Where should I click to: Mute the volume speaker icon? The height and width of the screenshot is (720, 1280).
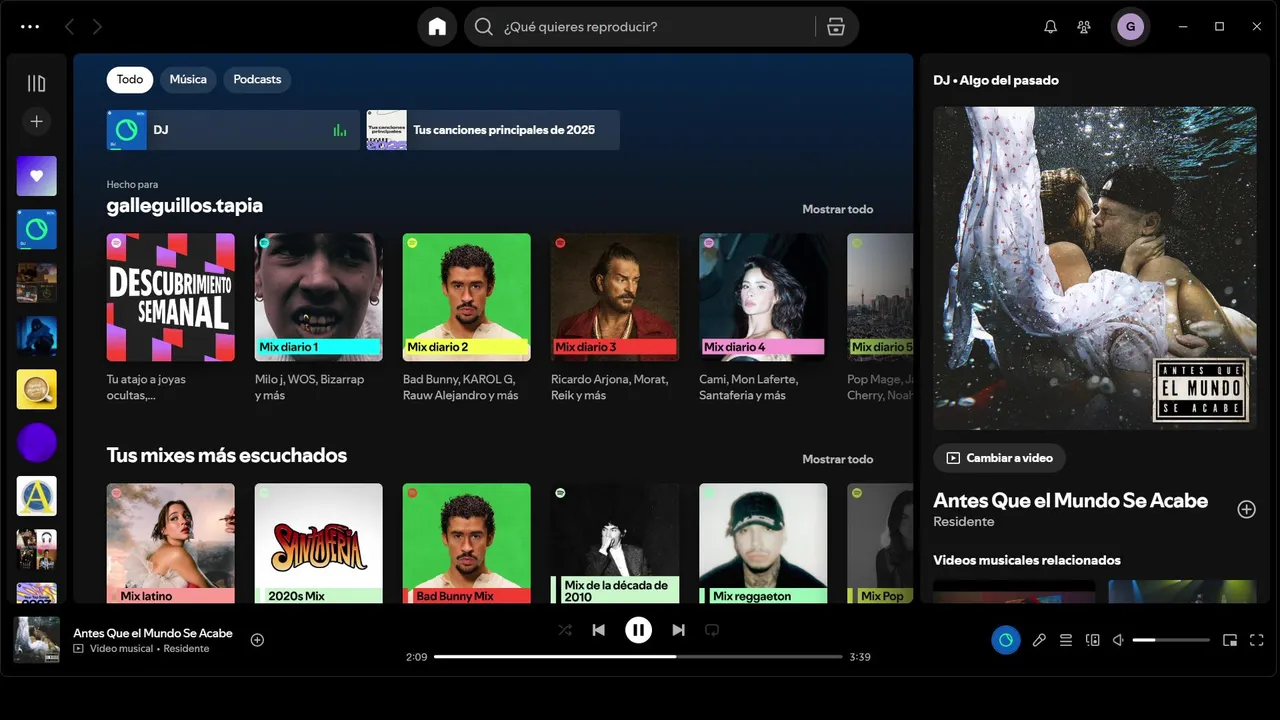click(x=1119, y=640)
